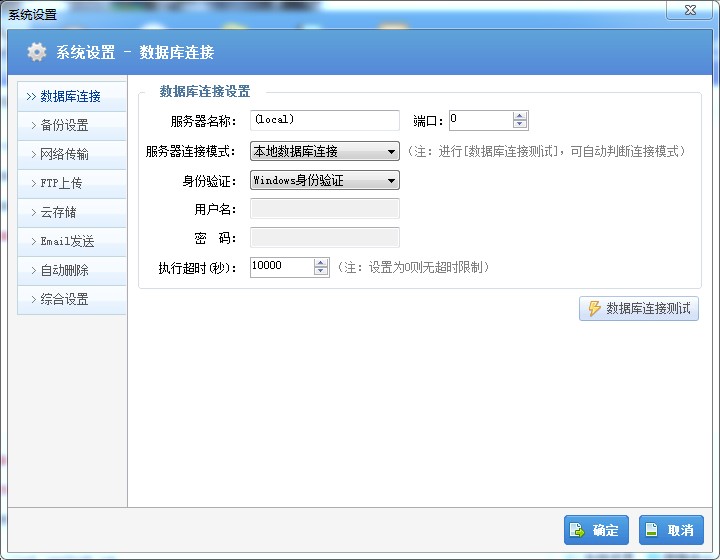
Task: Select the 数据库连接 sidebar tab
Action: tap(72, 96)
